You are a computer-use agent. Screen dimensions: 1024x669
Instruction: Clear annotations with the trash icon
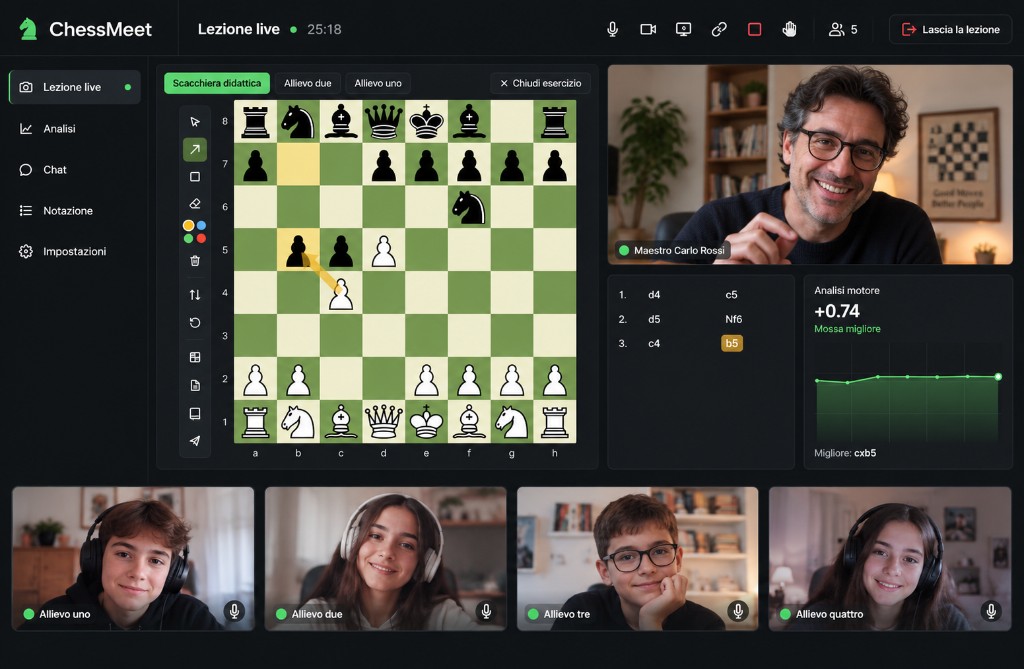[195, 261]
